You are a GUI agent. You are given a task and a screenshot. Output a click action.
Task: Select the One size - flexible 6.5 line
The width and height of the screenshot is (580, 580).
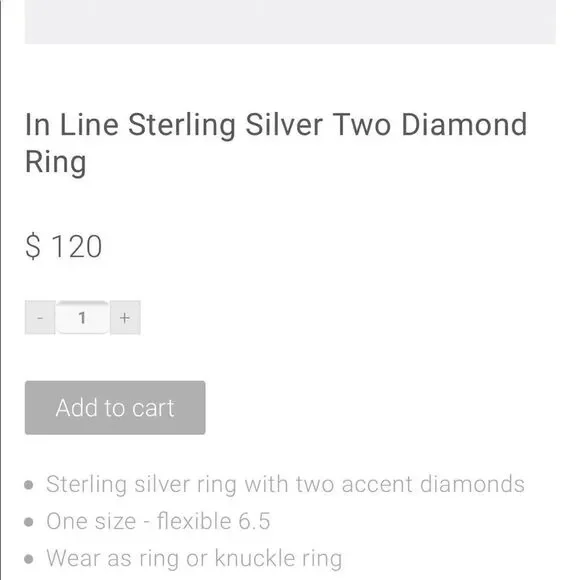pyautogui.click(x=158, y=521)
